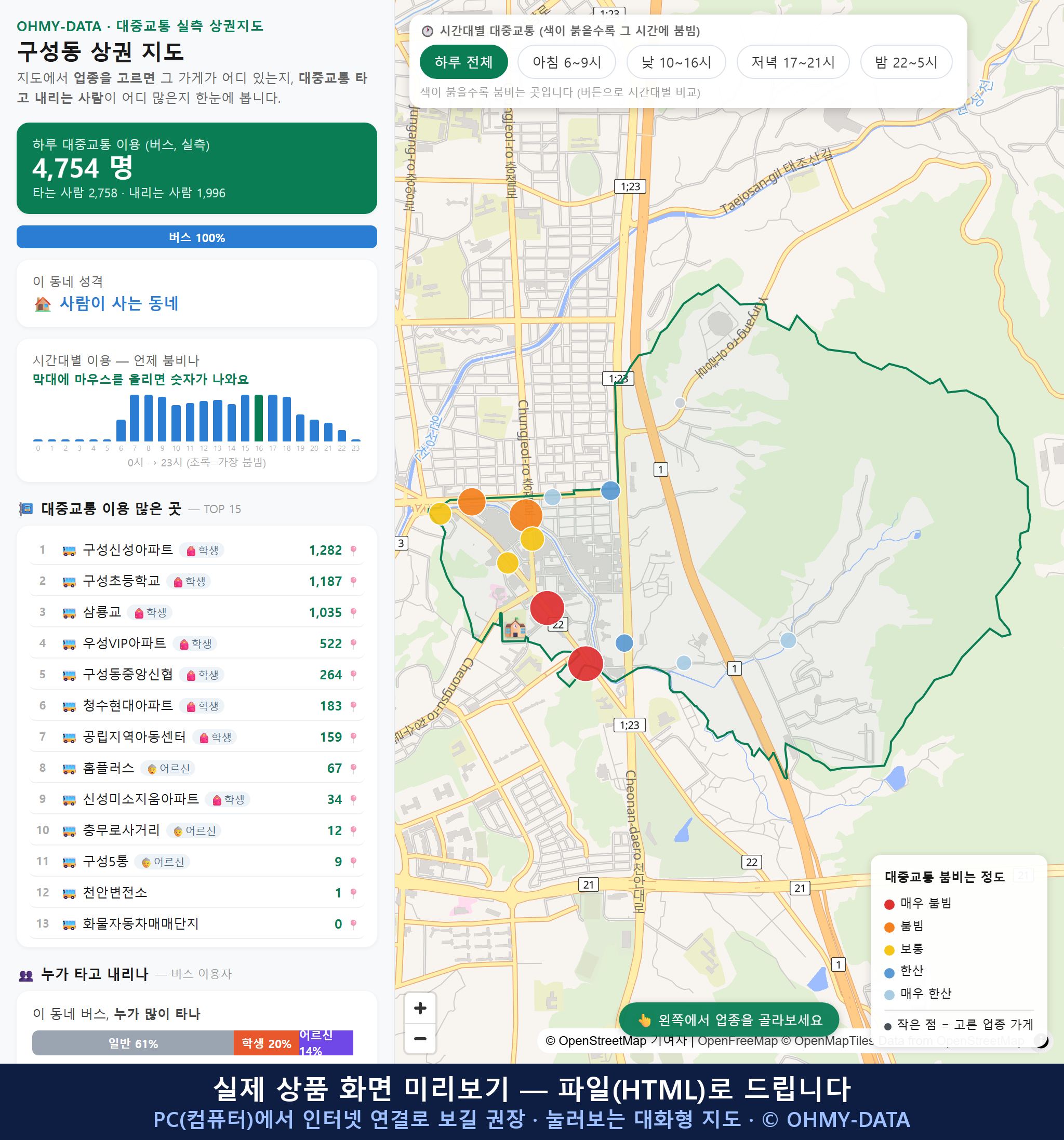Image resolution: width=1064 pixels, height=1140 pixels.
Task: Select the 아침 6~9시 time filter
Action: [x=567, y=62]
